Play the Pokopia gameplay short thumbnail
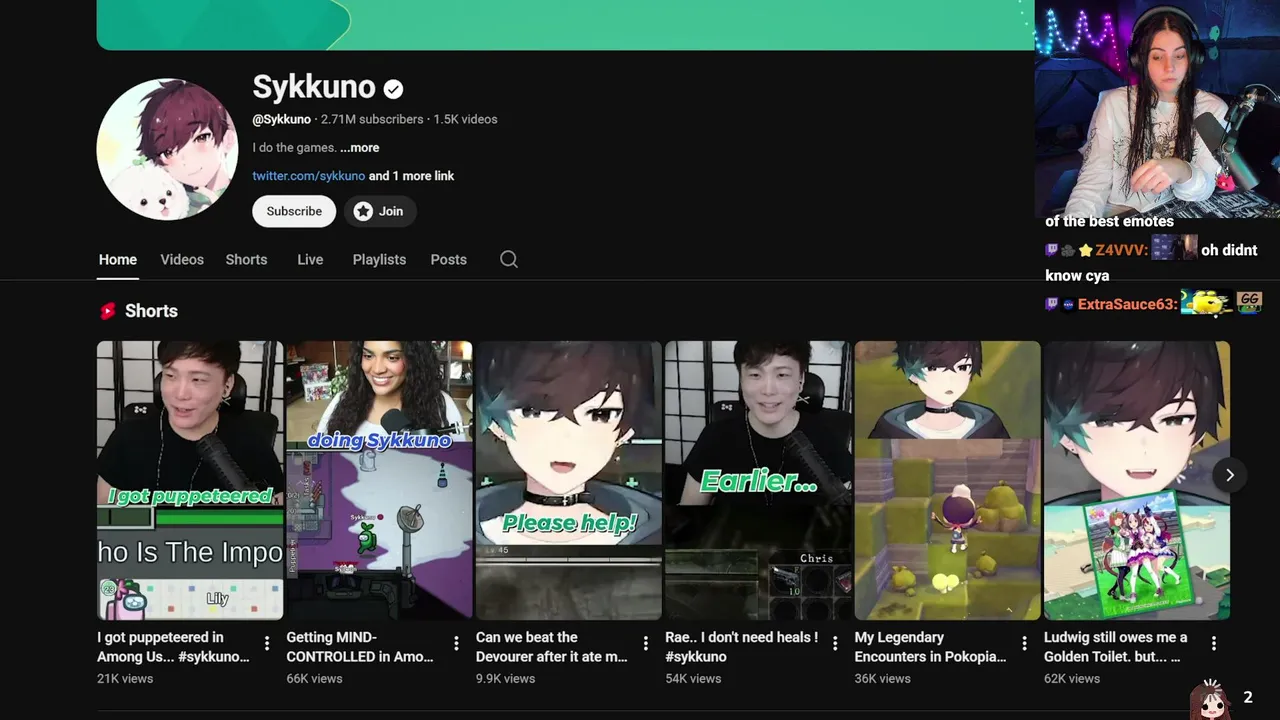 (x=948, y=480)
